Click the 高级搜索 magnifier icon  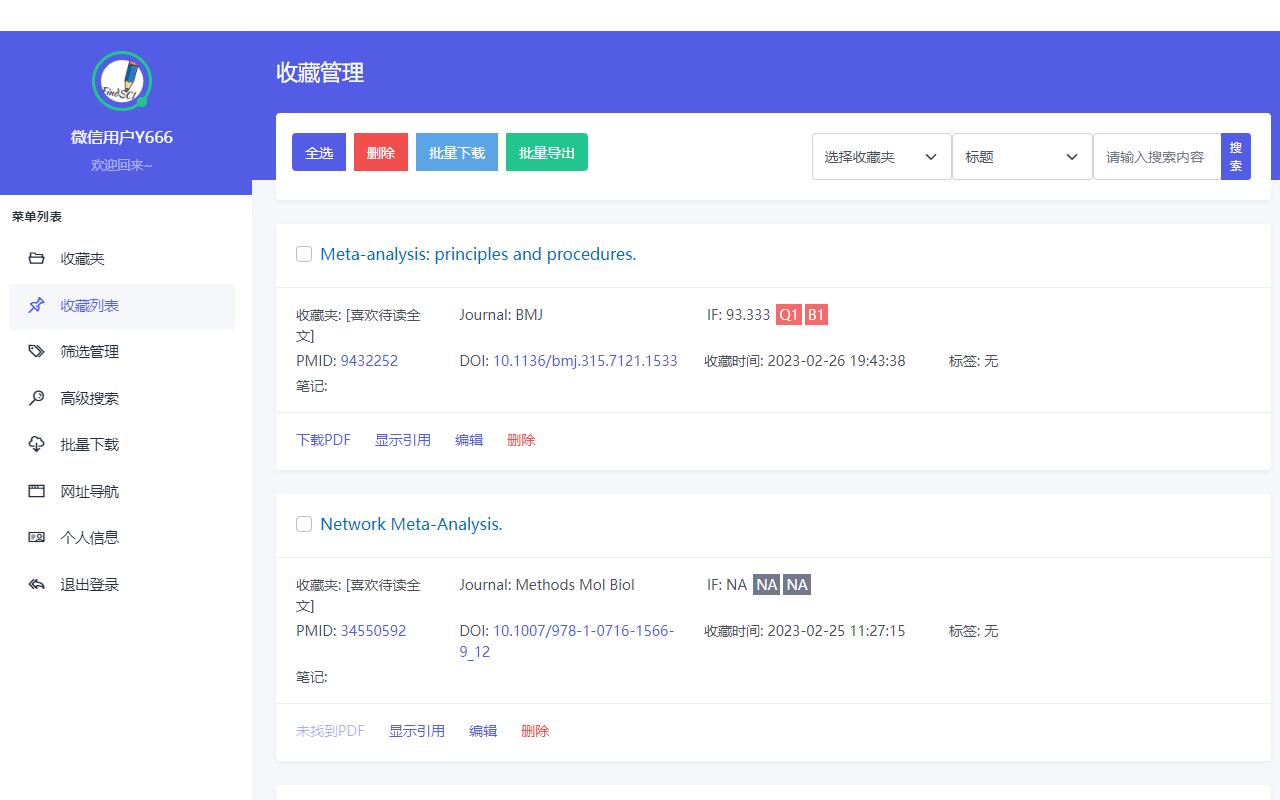click(36, 398)
